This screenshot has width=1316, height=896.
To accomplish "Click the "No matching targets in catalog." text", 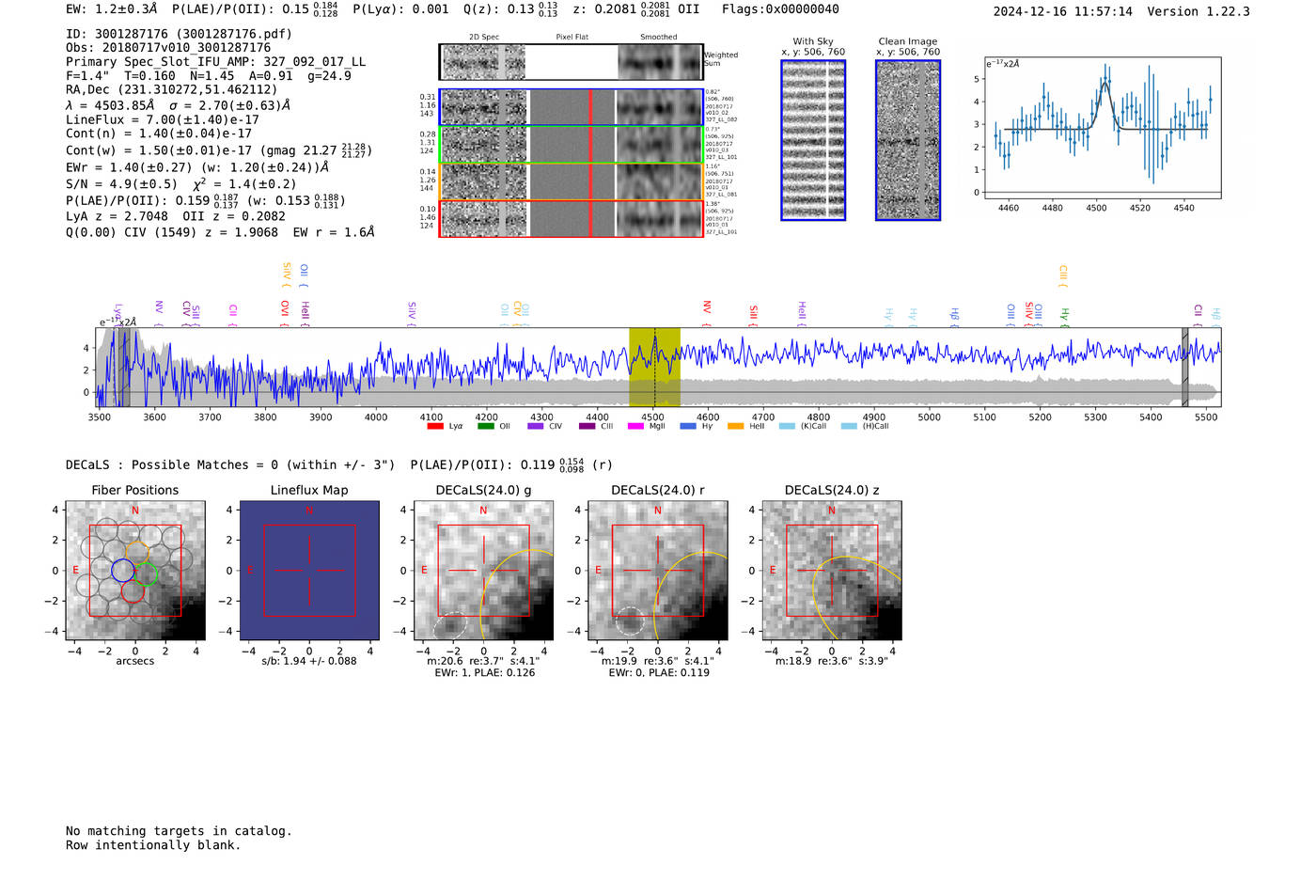I will click(x=179, y=831).
